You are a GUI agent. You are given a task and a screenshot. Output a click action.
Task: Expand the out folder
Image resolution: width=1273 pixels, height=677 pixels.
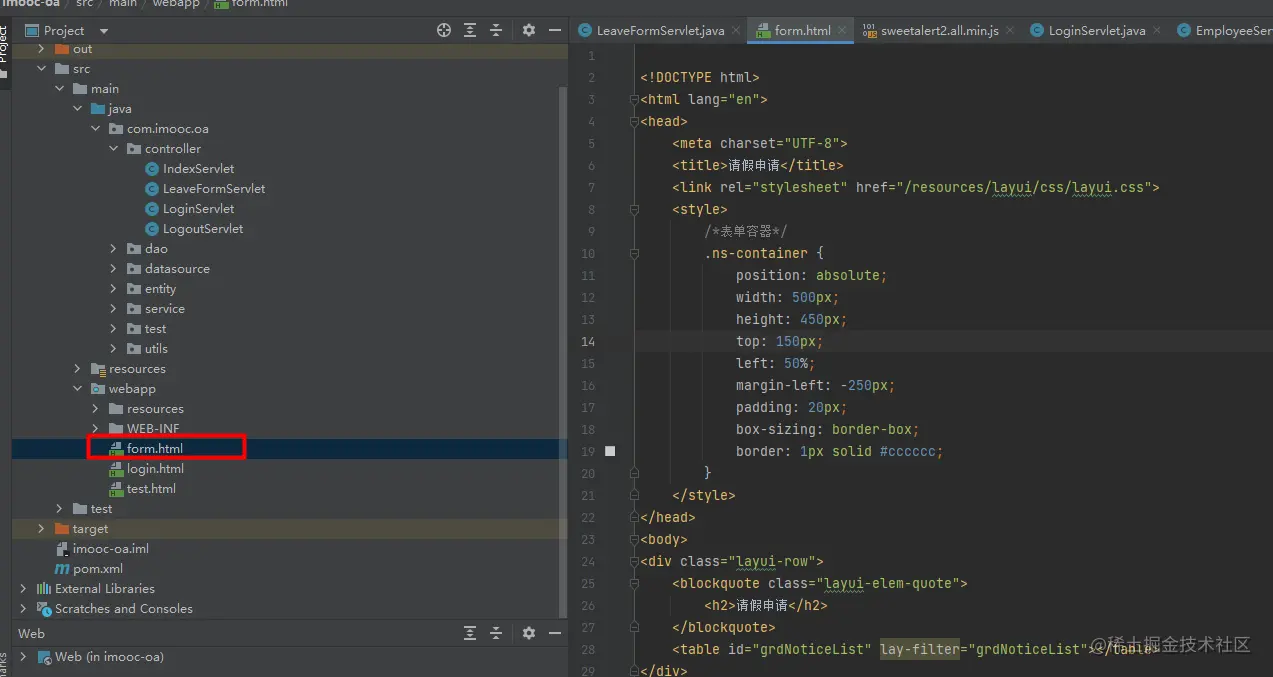click(x=41, y=49)
